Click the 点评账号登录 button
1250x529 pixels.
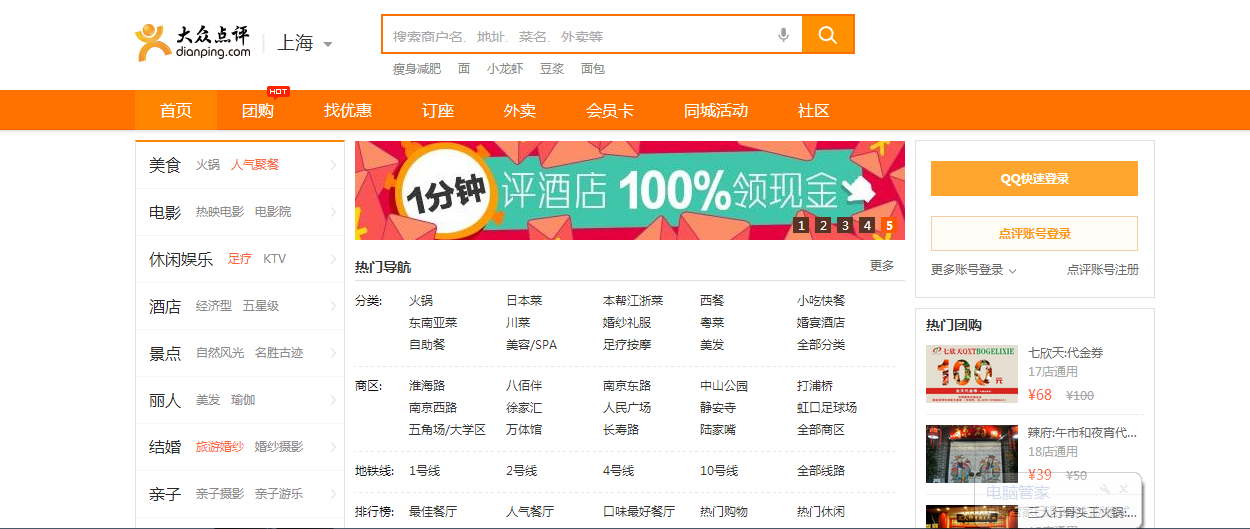click(x=1034, y=233)
